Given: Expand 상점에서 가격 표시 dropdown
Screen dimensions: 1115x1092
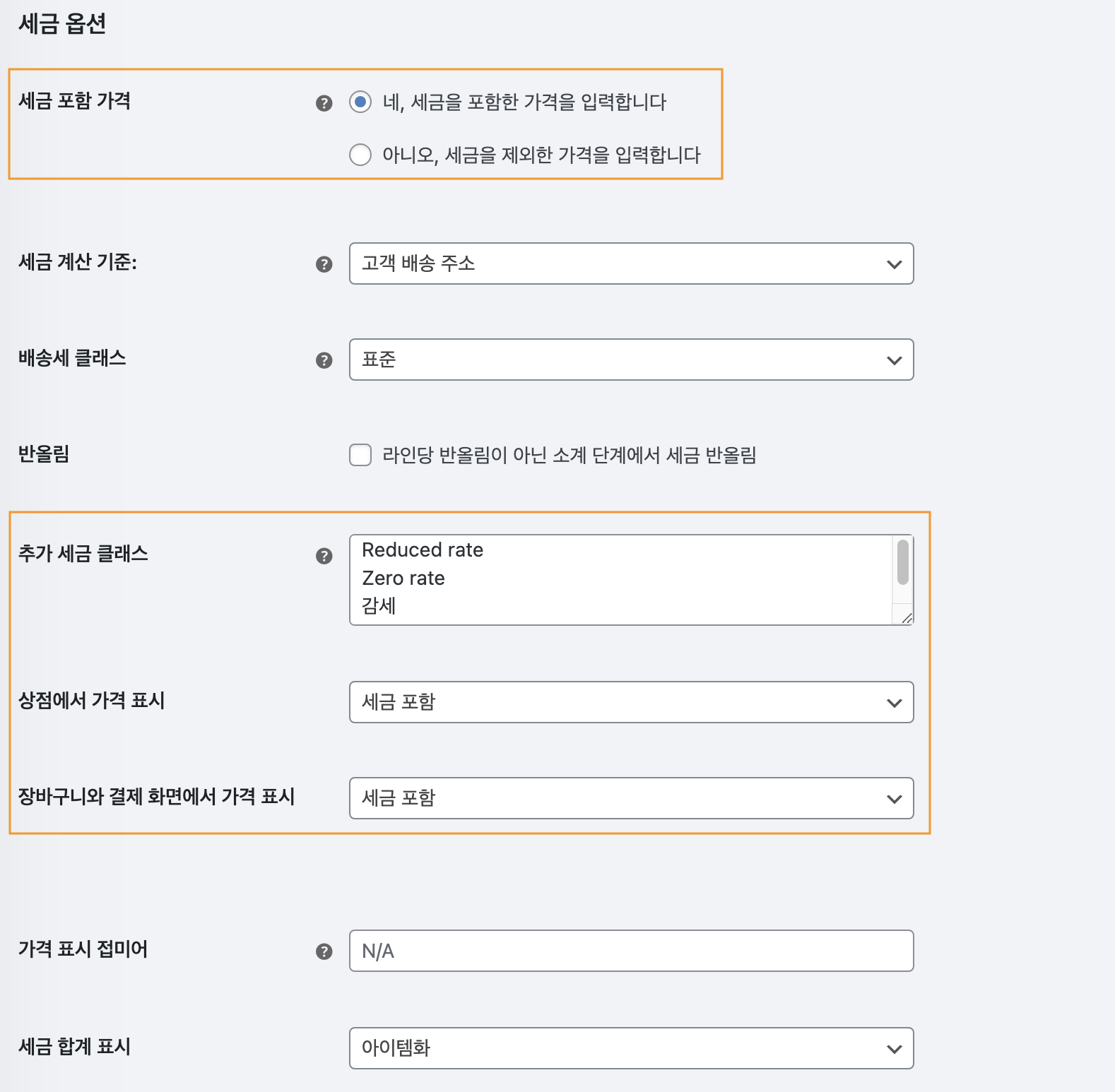Looking at the screenshot, I should tap(631, 702).
